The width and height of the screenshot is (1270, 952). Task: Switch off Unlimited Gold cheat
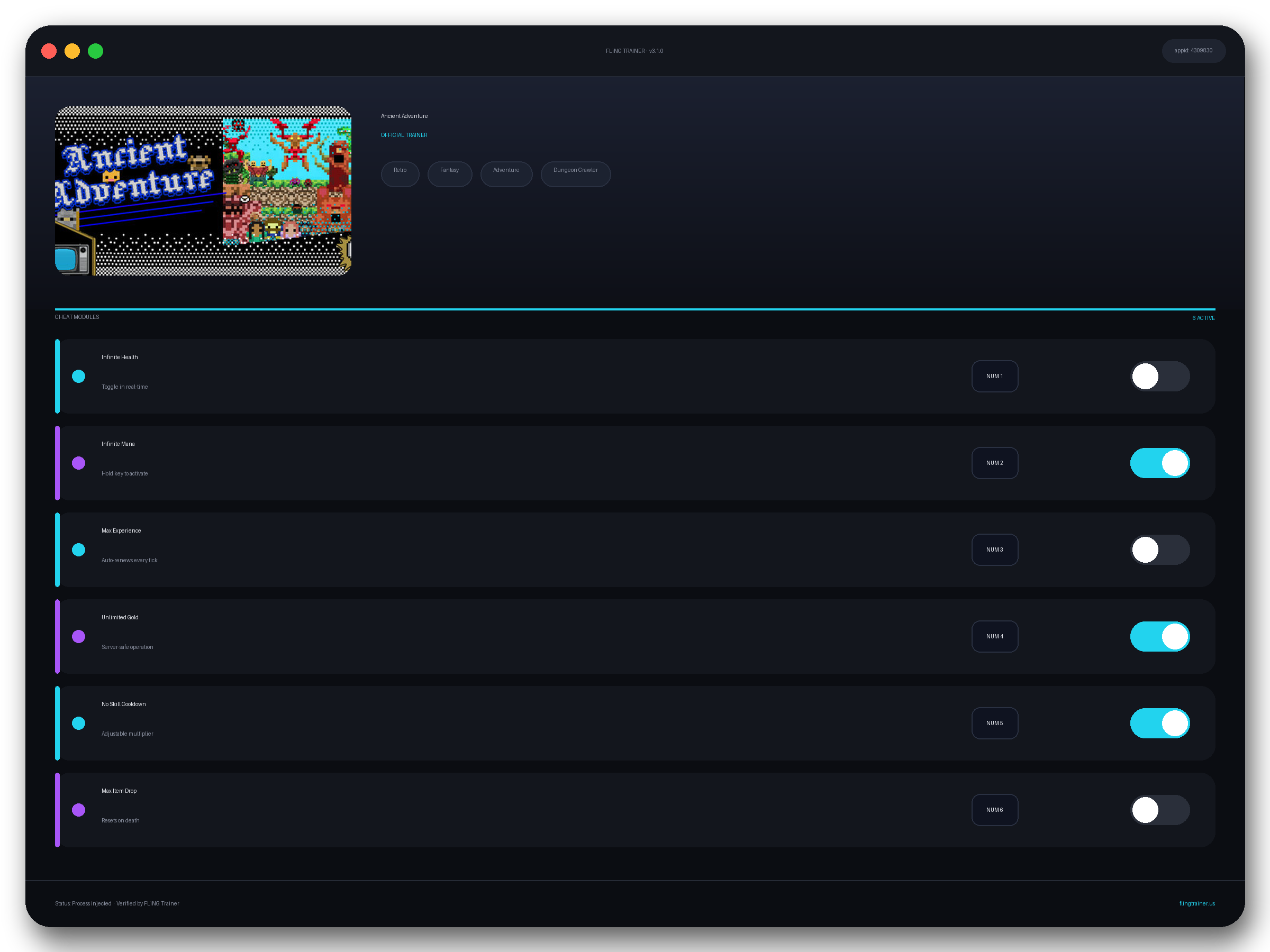pos(1160,636)
